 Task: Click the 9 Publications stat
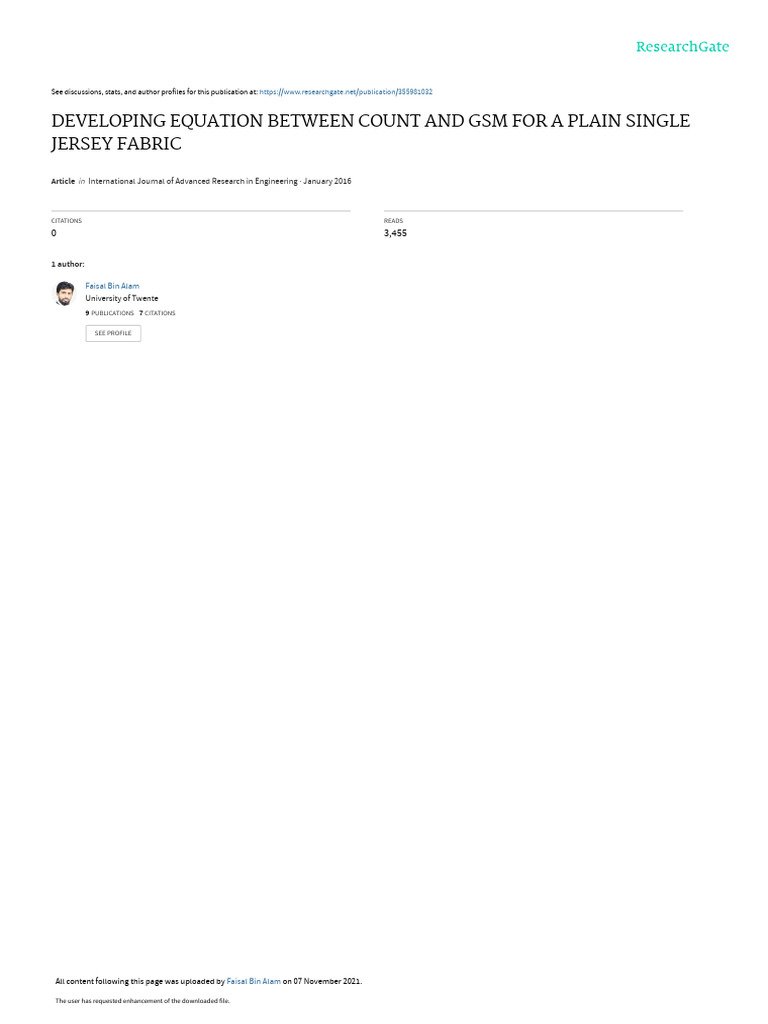pos(110,313)
